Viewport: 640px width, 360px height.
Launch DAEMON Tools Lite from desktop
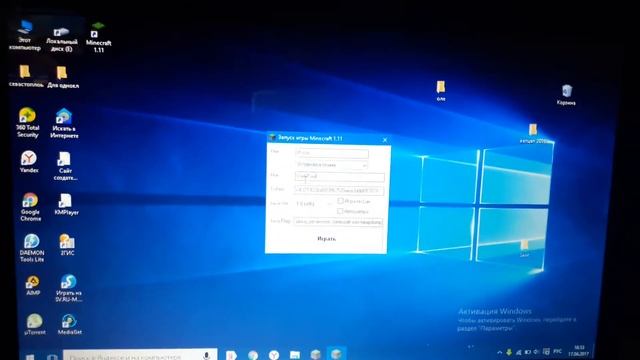pos(31,247)
